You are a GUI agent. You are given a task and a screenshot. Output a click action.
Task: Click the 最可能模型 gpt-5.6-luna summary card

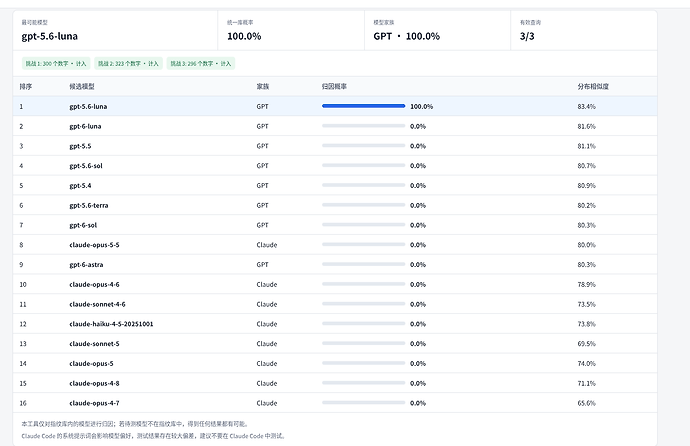click(115, 31)
